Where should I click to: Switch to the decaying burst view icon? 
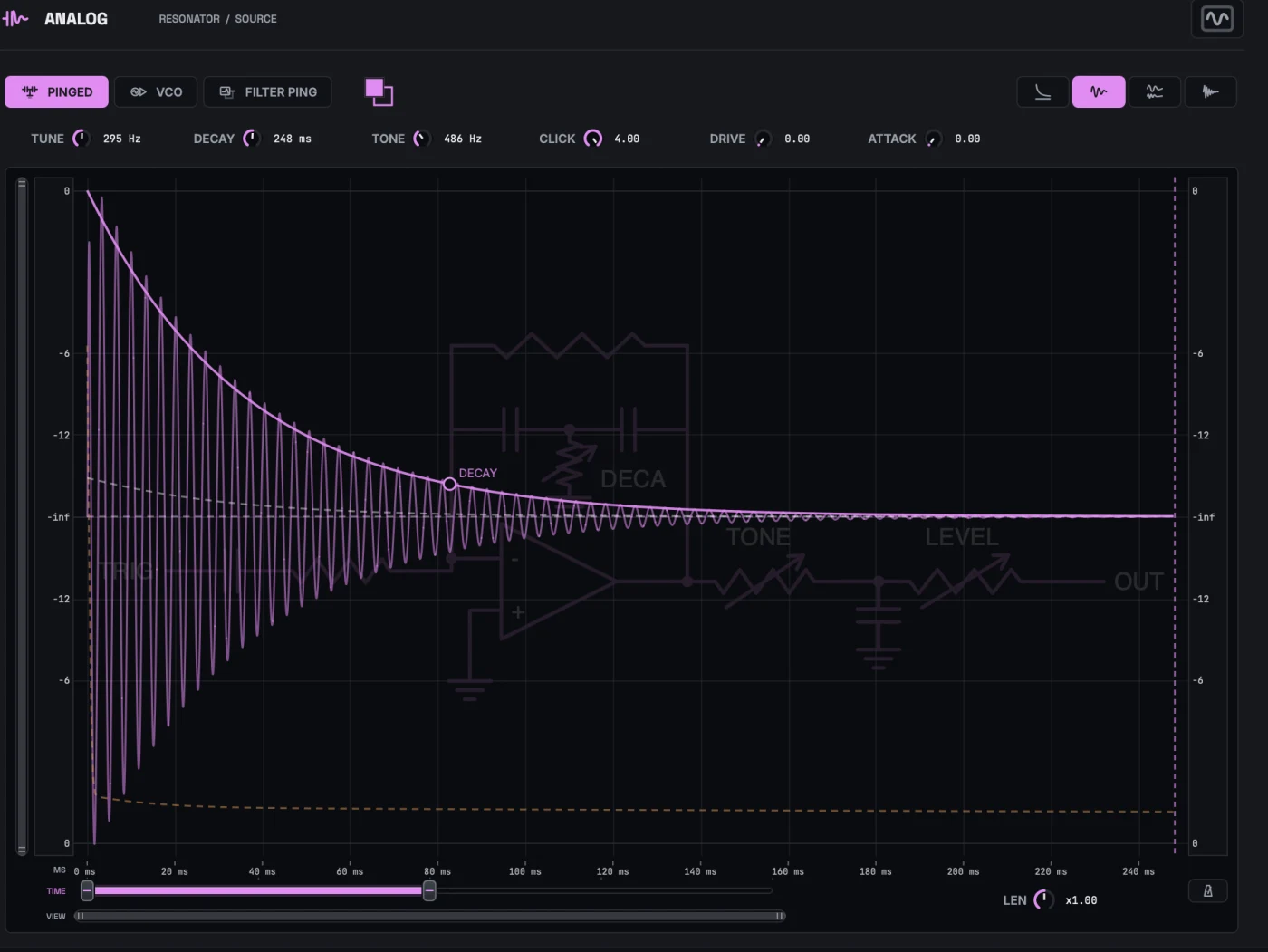pos(1210,91)
